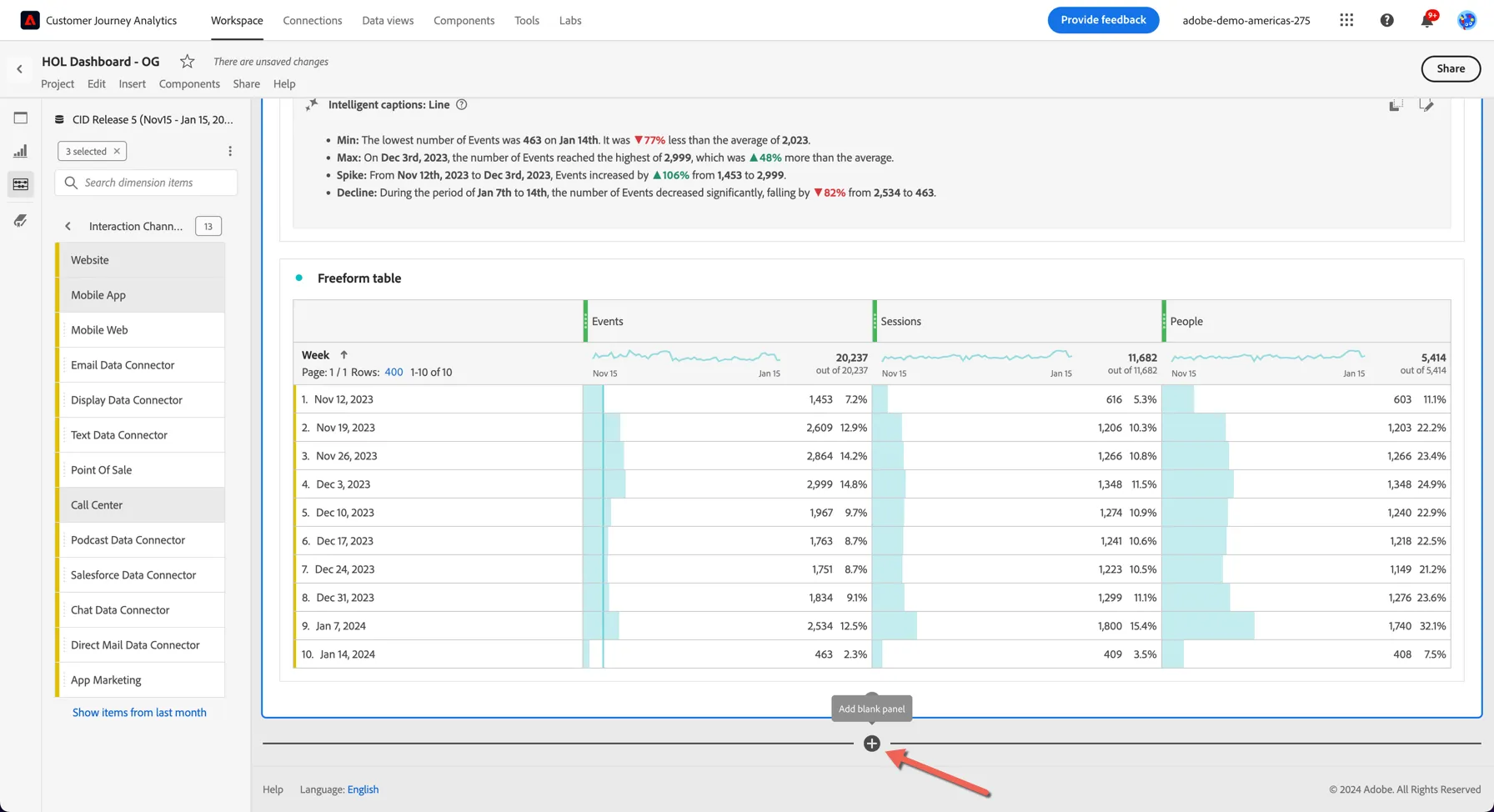
Task: Click the Provide feedback button
Action: pos(1103,20)
